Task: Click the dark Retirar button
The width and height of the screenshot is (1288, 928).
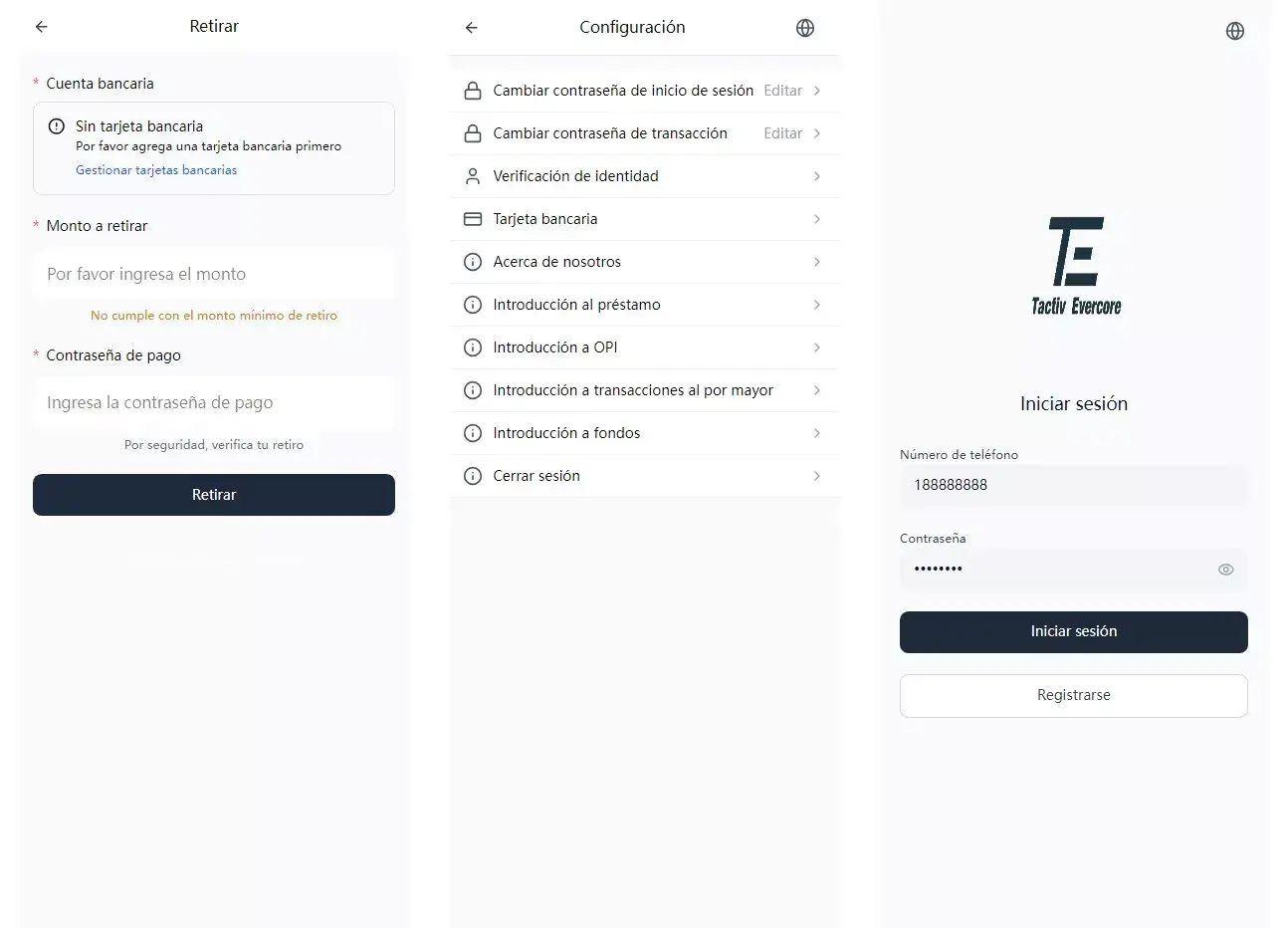Action: click(x=214, y=495)
